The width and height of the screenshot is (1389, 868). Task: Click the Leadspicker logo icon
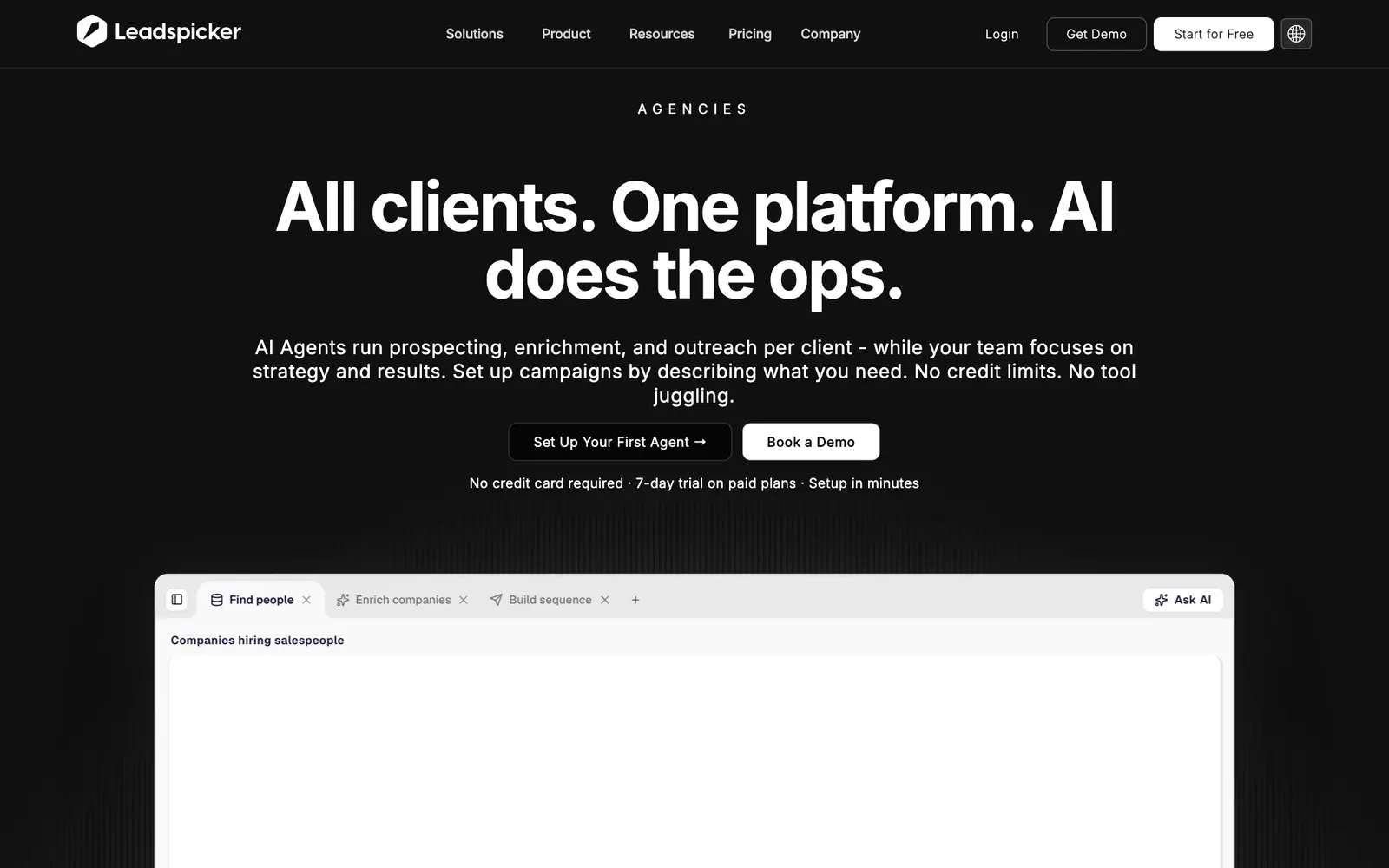(x=91, y=32)
